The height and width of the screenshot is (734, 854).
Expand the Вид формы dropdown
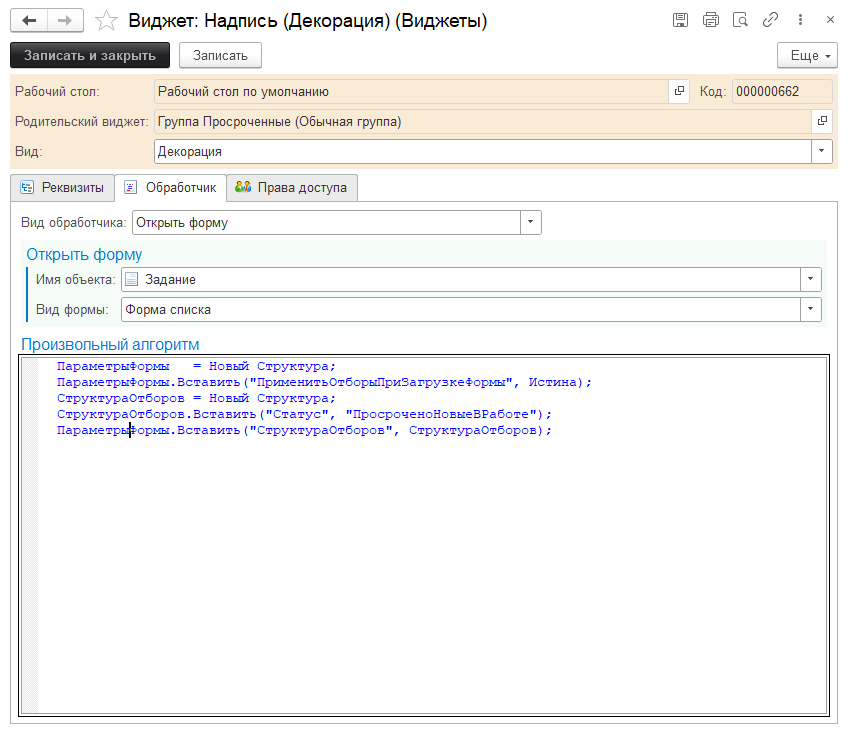[811, 310]
